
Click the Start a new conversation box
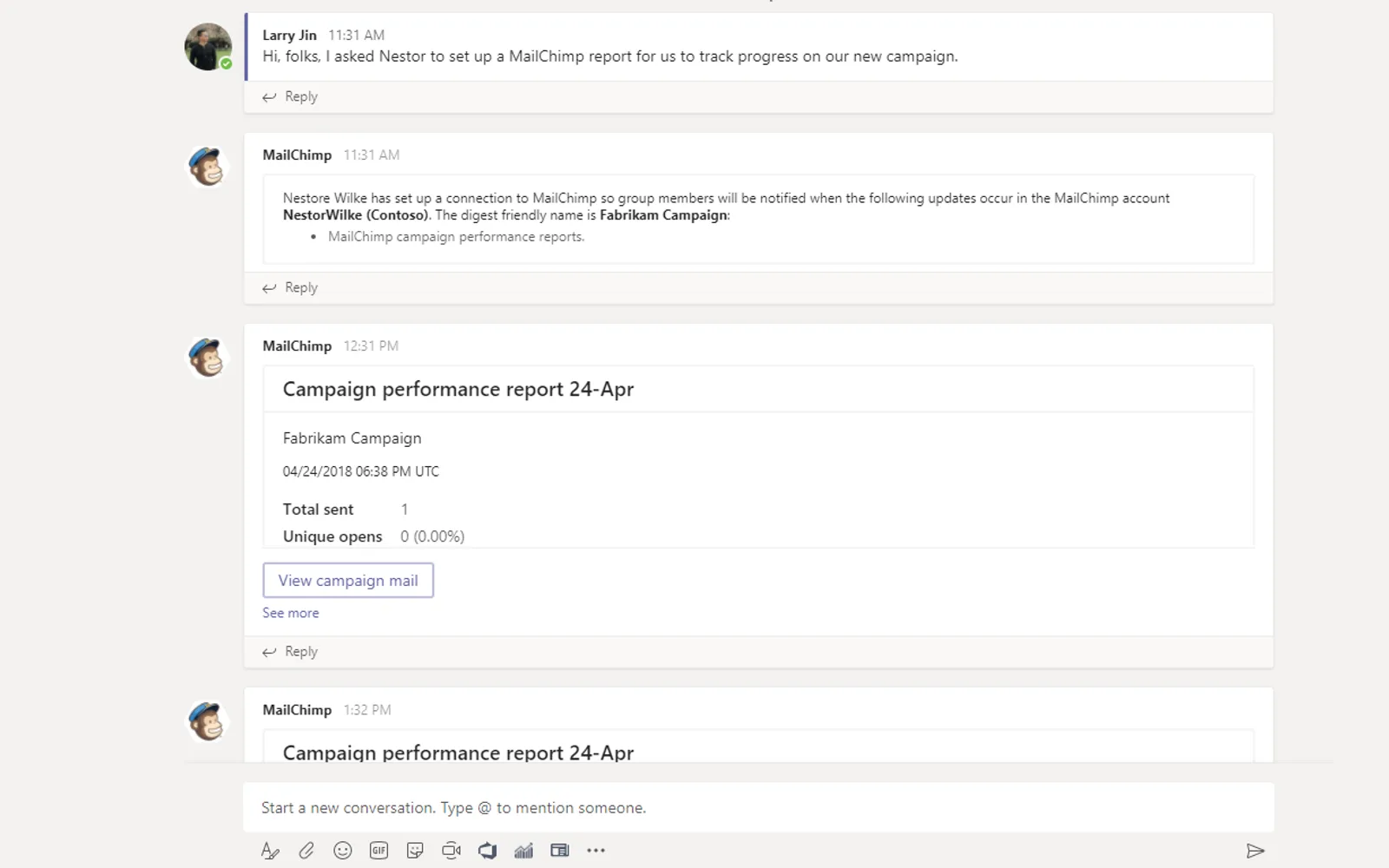(759, 808)
